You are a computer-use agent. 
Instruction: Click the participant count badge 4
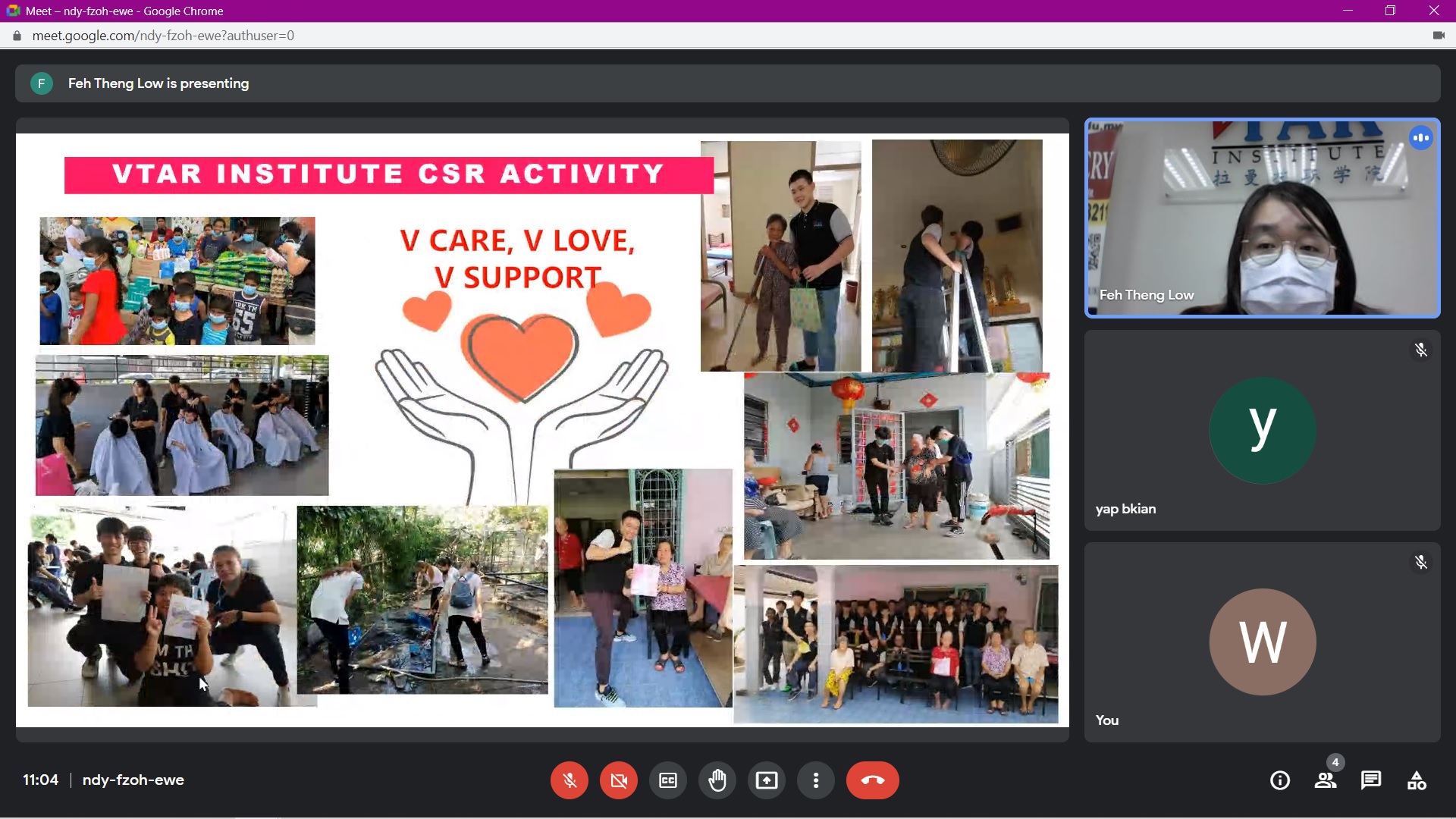coord(1335,762)
